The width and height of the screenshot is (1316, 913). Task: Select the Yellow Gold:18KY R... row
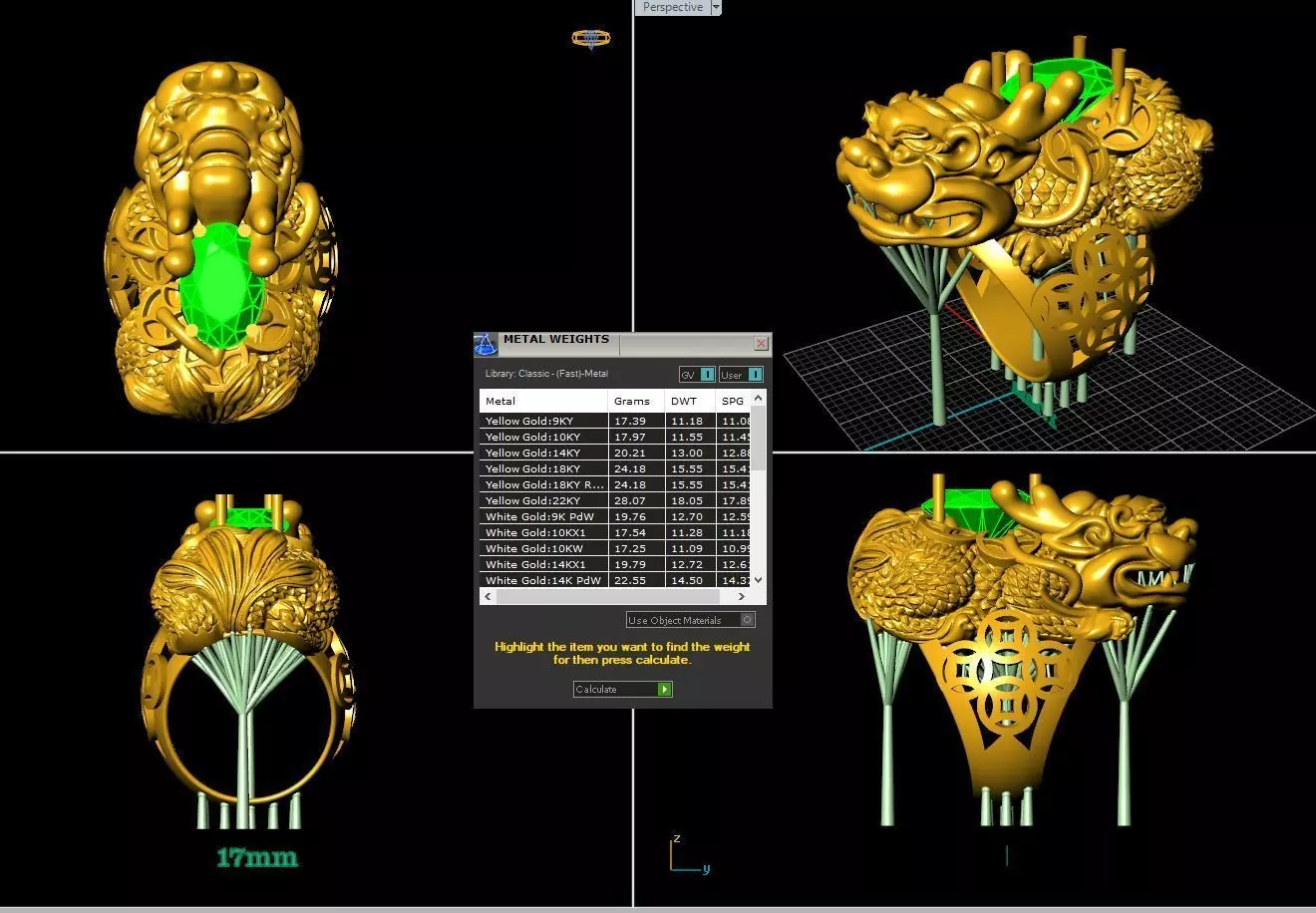click(615, 484)
